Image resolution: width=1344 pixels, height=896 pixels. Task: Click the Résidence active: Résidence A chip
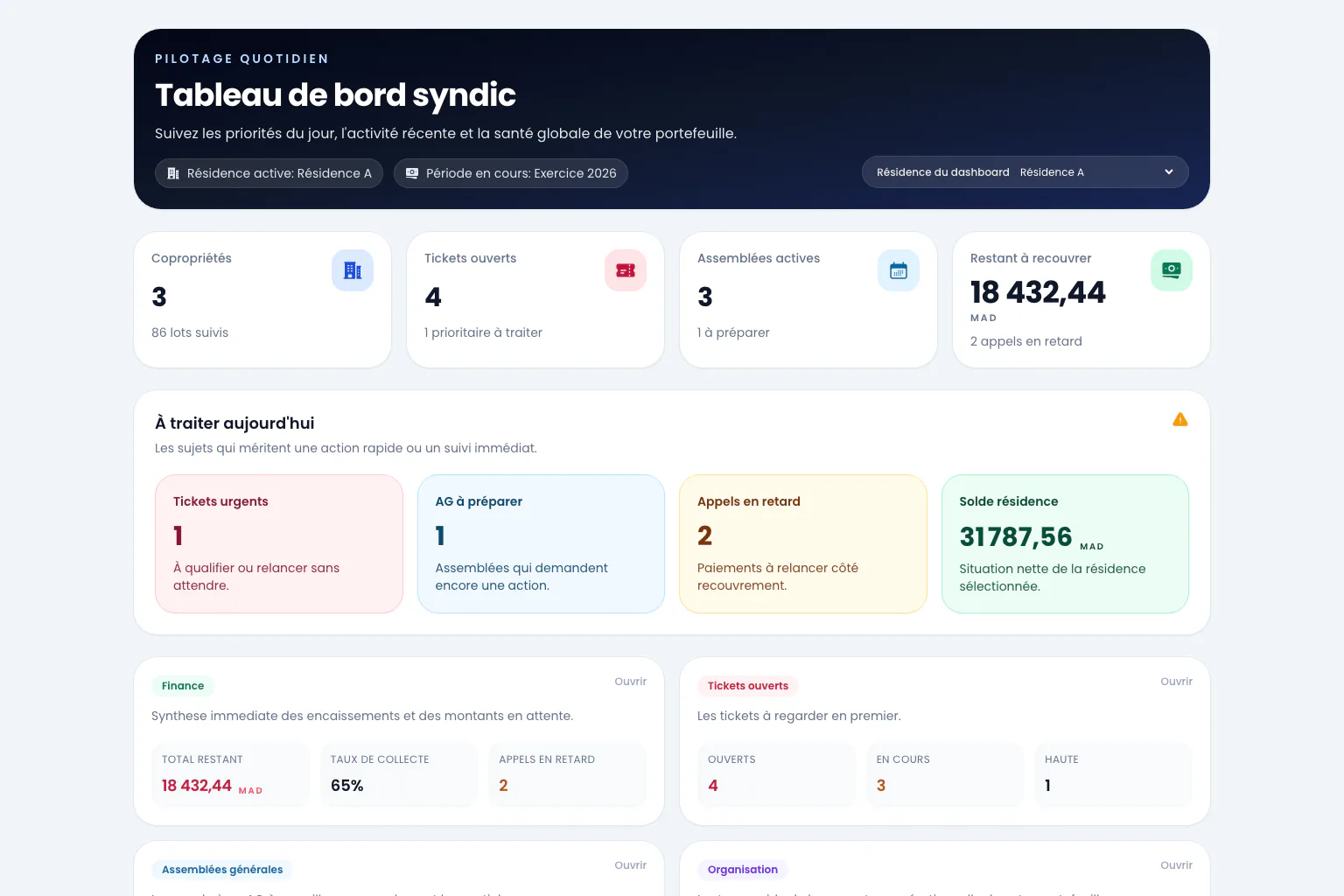click(x=269, y=173)
